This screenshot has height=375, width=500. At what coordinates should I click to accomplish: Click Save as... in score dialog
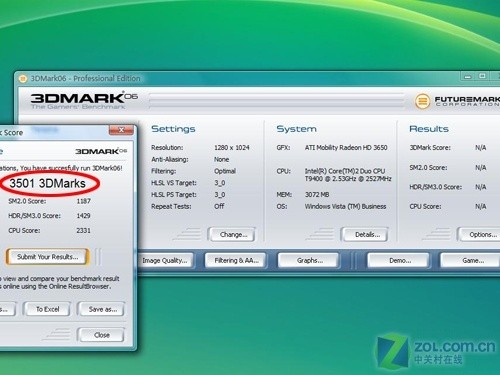tap(102, 309)
